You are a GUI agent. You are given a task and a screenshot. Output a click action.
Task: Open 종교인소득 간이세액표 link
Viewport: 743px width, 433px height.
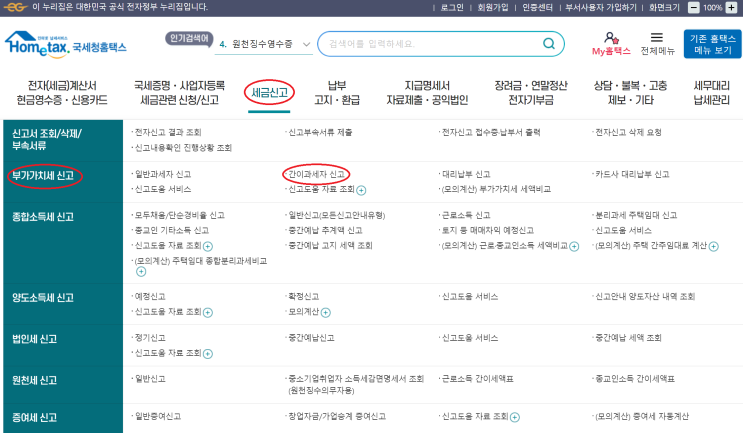(x=635, y=379)
